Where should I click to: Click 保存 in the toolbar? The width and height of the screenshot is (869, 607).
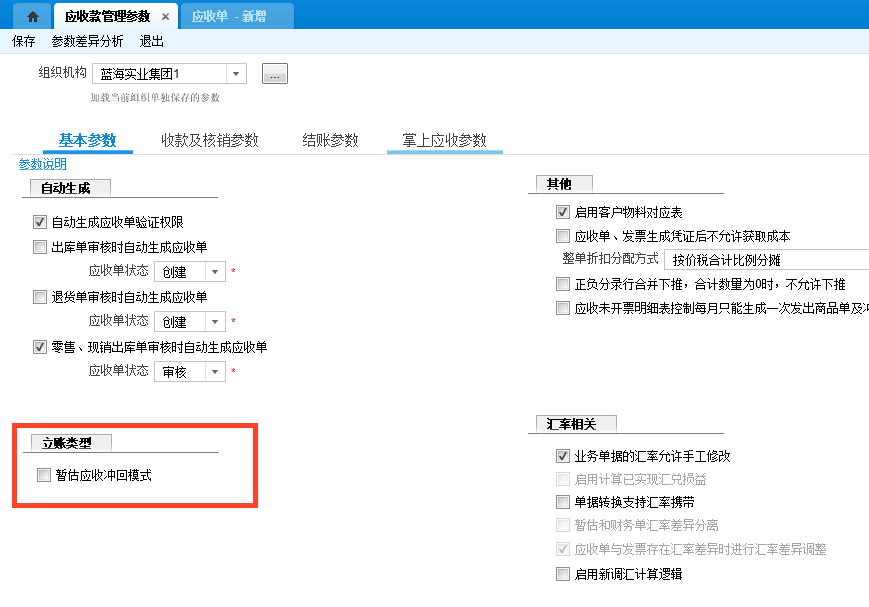click(x=23, y=41)
